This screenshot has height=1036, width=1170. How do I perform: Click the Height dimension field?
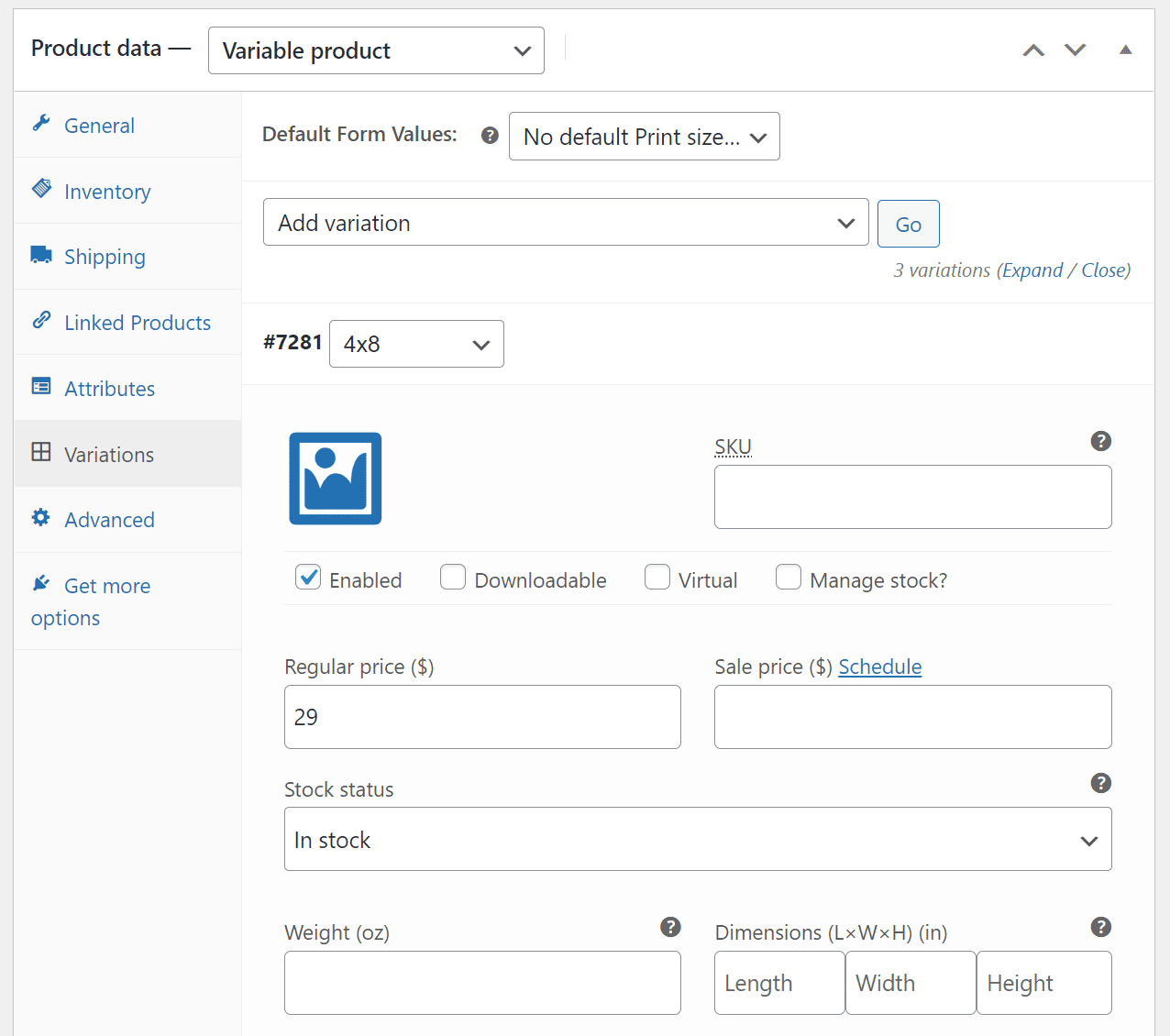click(1044, 983)
